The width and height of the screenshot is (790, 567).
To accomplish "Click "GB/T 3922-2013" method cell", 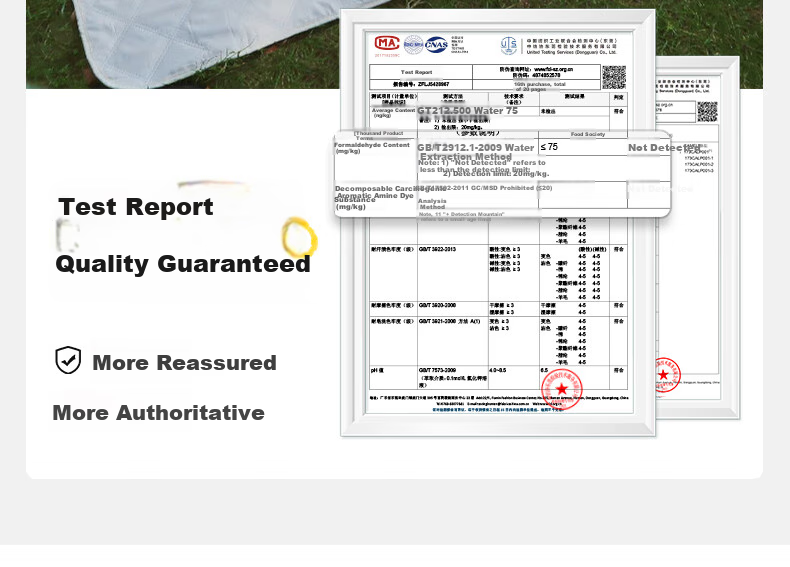I will (x=437, y=249).
